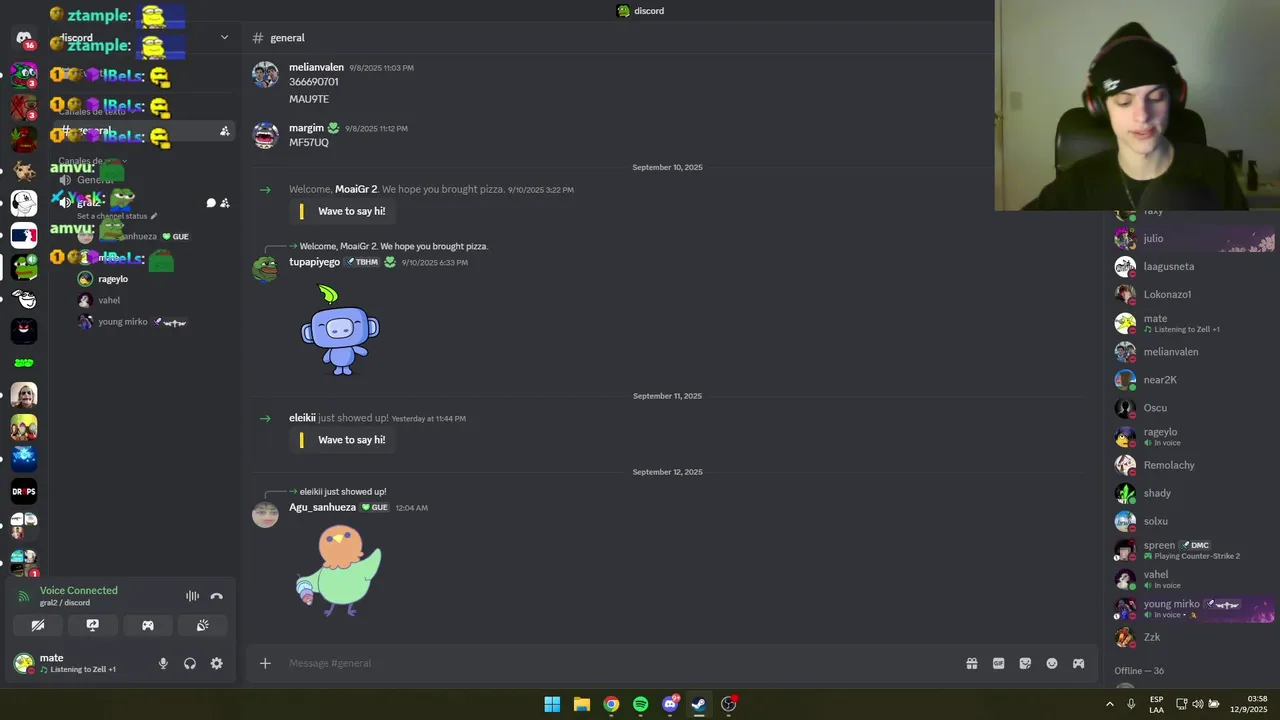This screenshot has height=720, width=1280.
Task: Click tupapiyego's username in chat
Action: (314, 262)
